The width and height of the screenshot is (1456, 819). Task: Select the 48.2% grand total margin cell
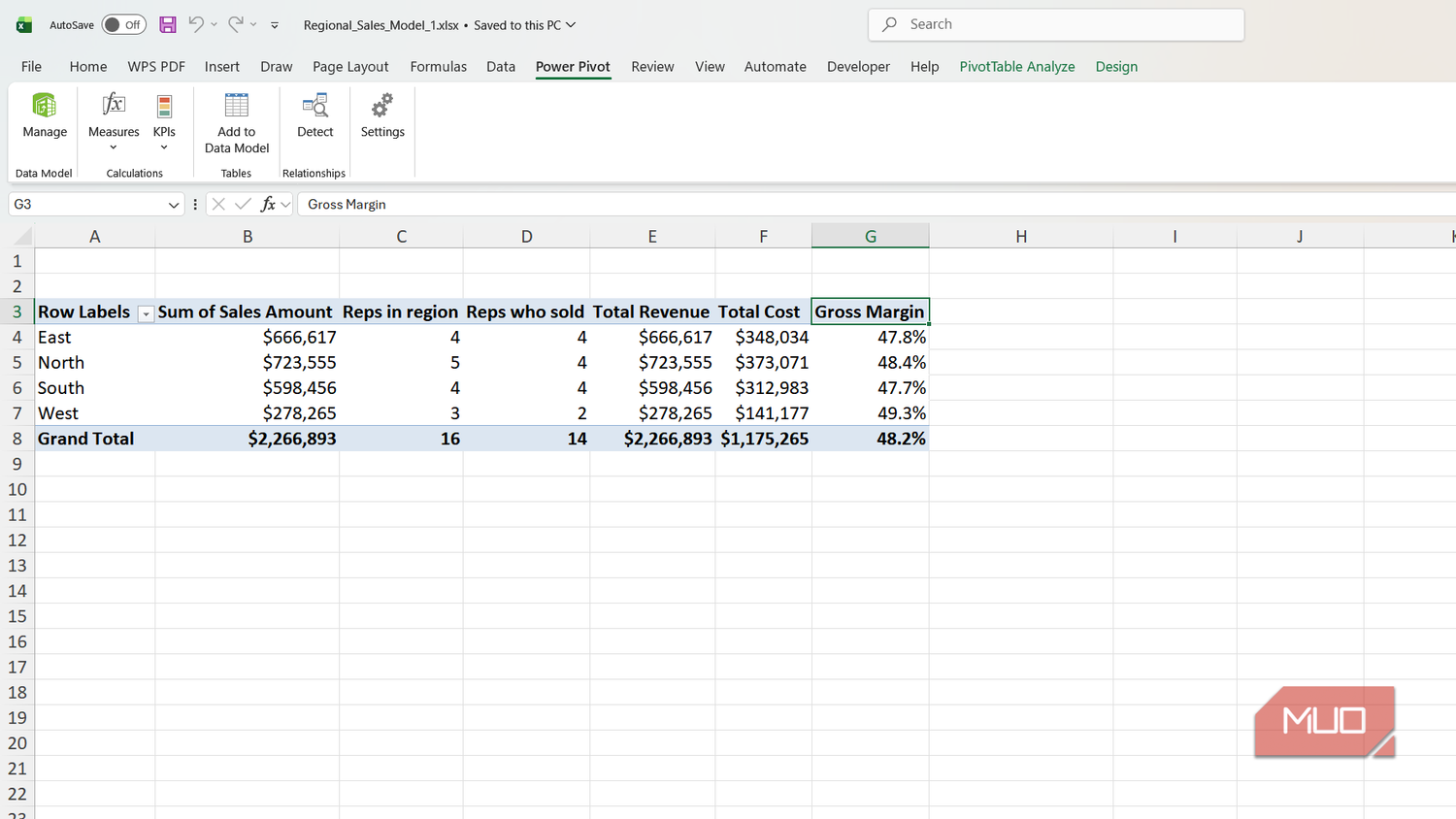(871, 439)
